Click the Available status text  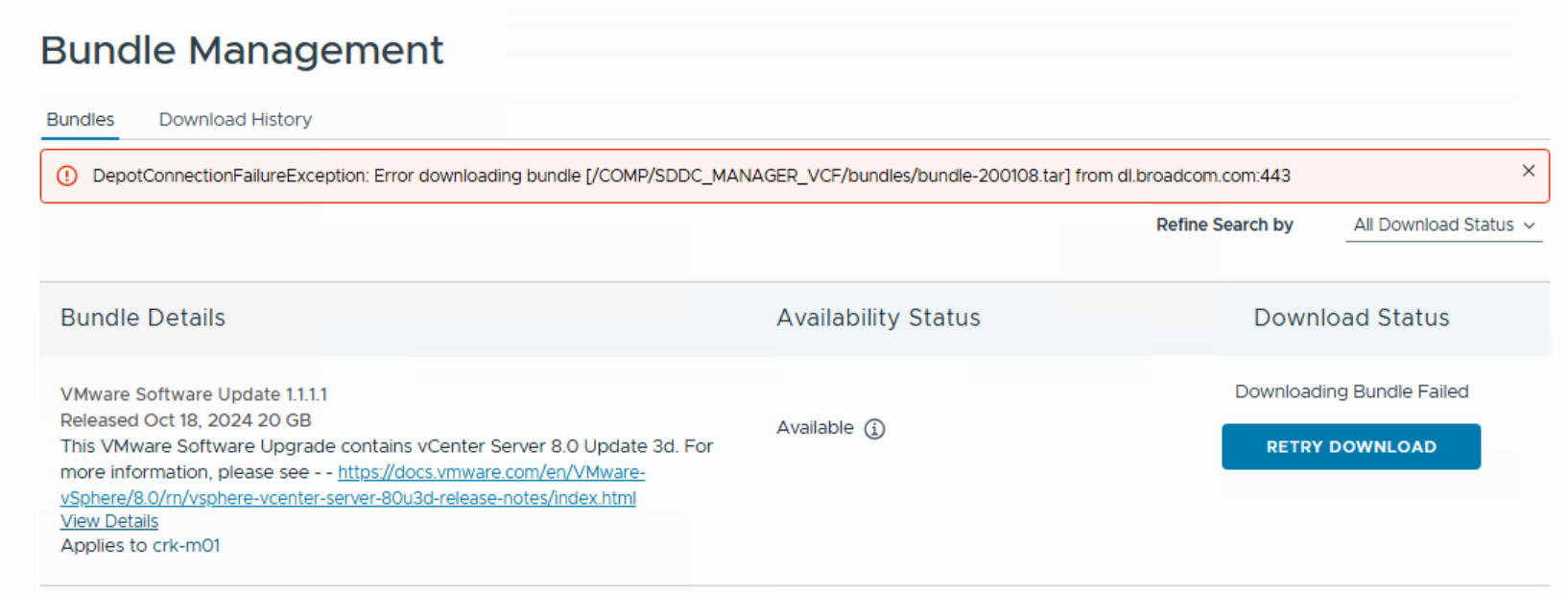coord(815,428)
